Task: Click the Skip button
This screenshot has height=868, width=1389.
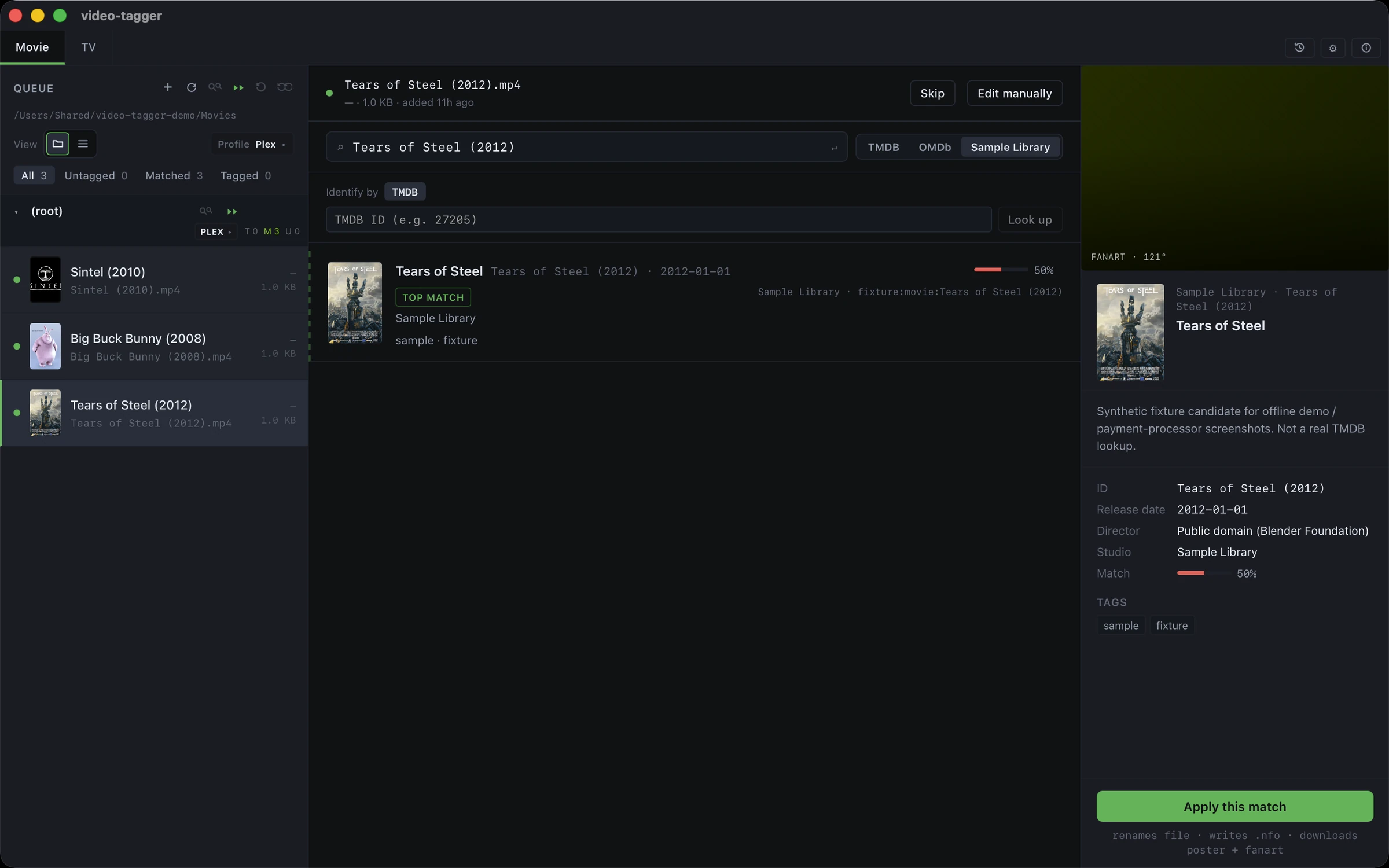Action: [932, 93]
